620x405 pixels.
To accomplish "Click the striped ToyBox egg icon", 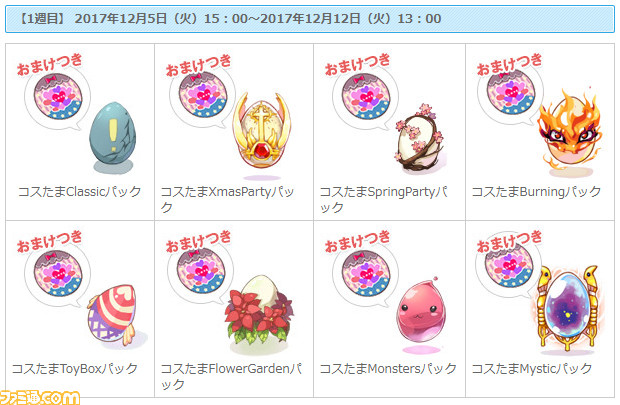I will tap(112, 314).
